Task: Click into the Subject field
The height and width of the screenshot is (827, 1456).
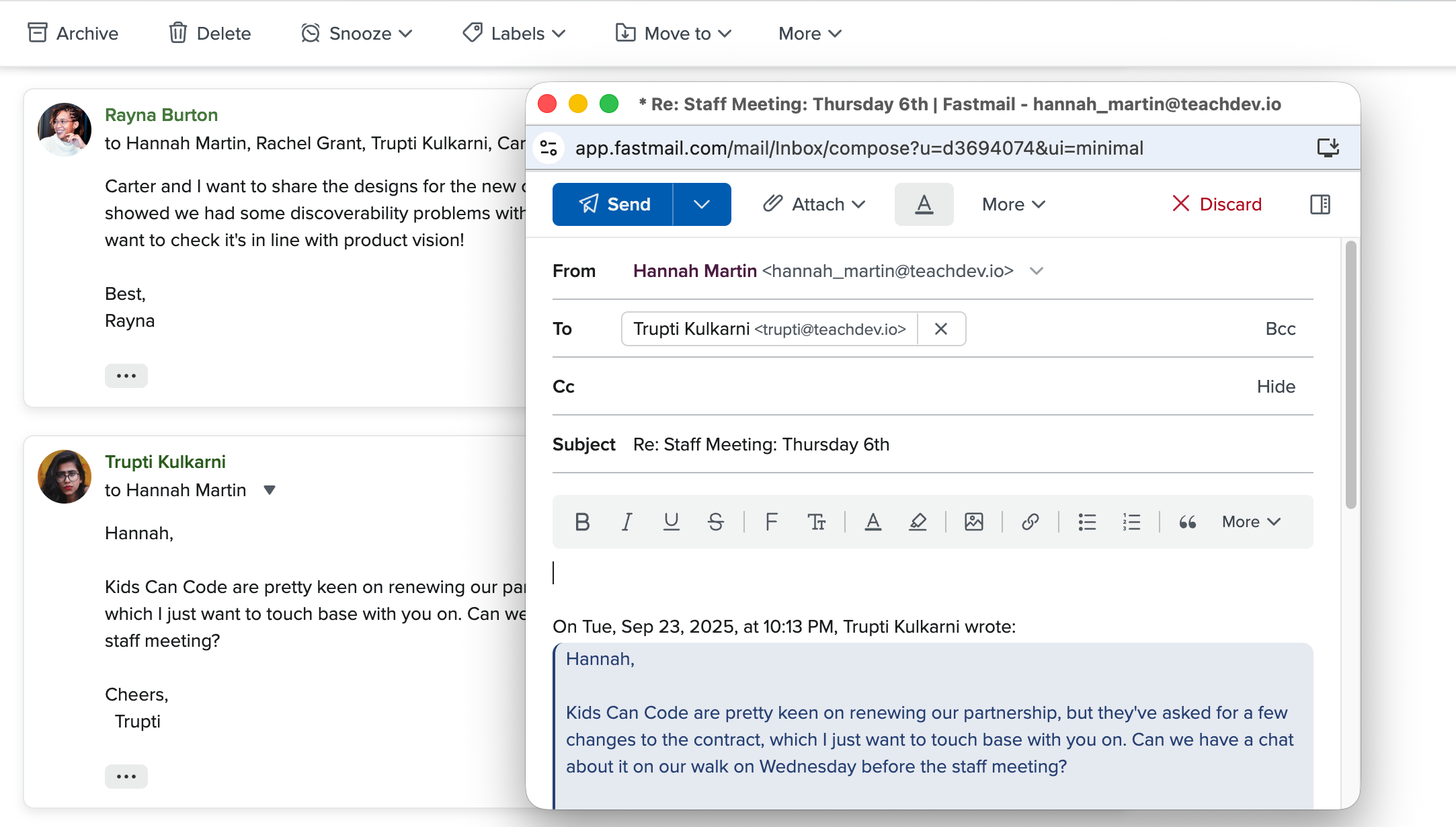Action: click(941, 444)
